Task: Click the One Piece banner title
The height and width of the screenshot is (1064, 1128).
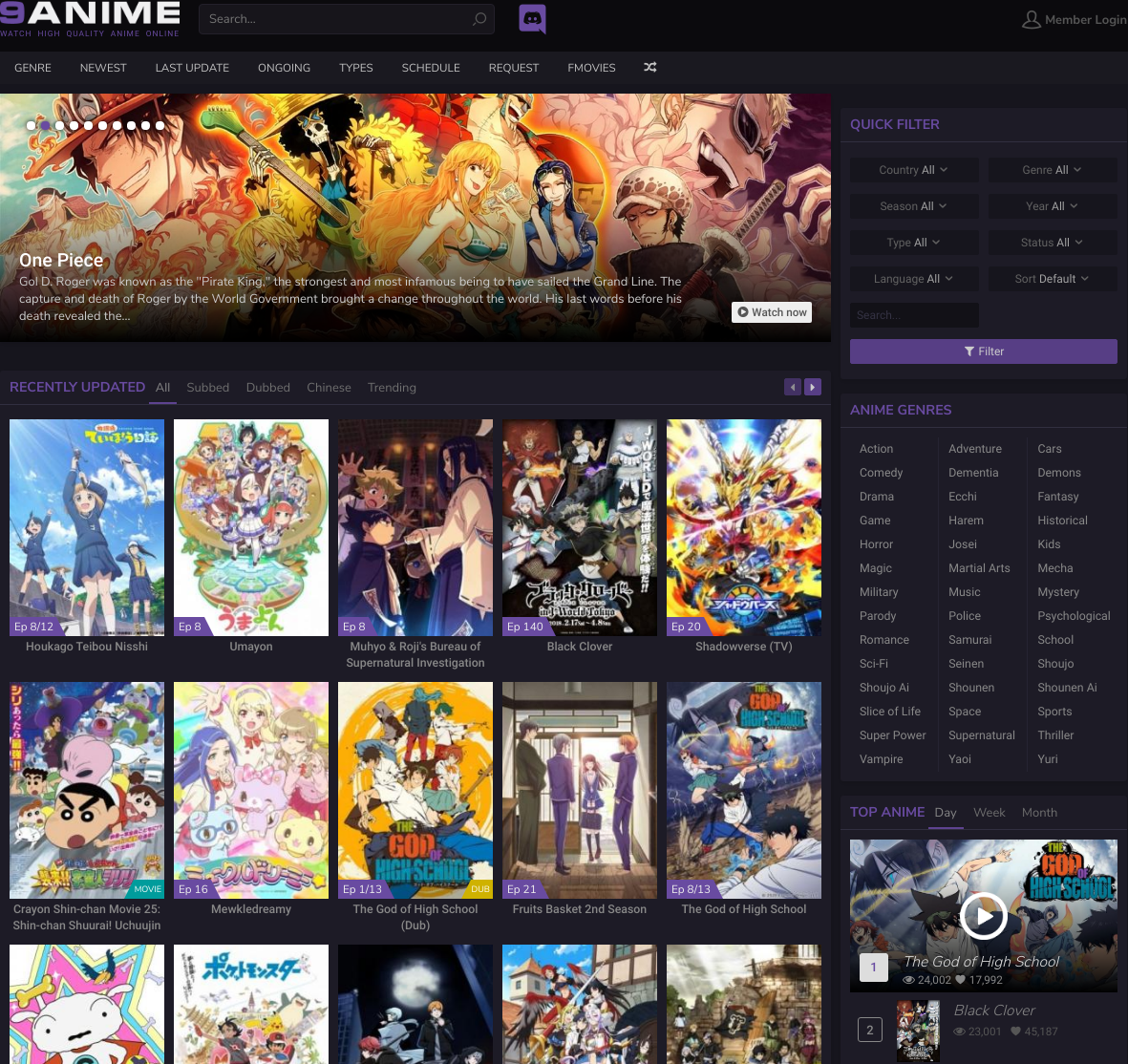Action: coord(61,260)
